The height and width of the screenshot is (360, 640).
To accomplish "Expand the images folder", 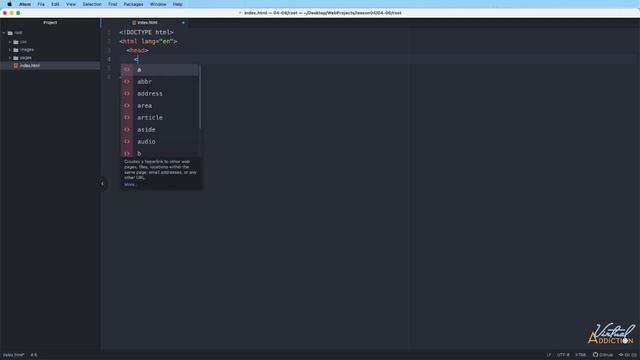I will [x=10, y=50].
